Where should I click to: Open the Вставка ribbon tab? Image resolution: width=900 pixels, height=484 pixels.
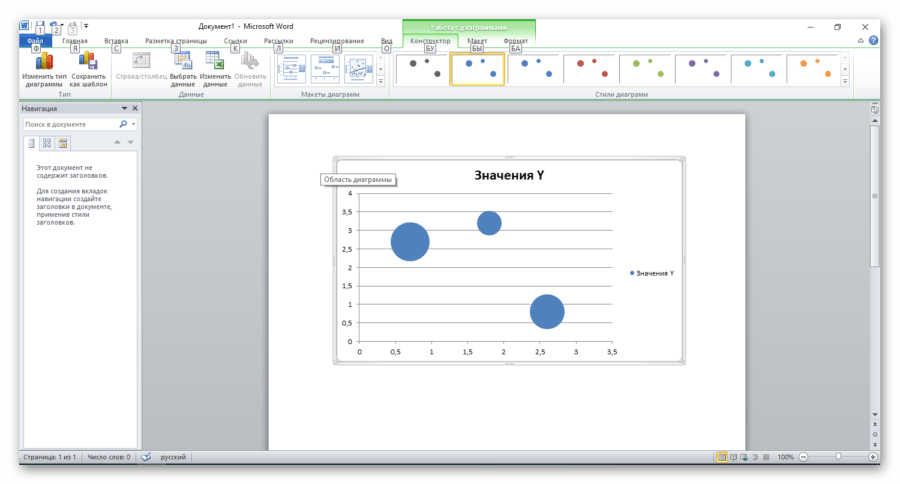(x=116, y=41)
